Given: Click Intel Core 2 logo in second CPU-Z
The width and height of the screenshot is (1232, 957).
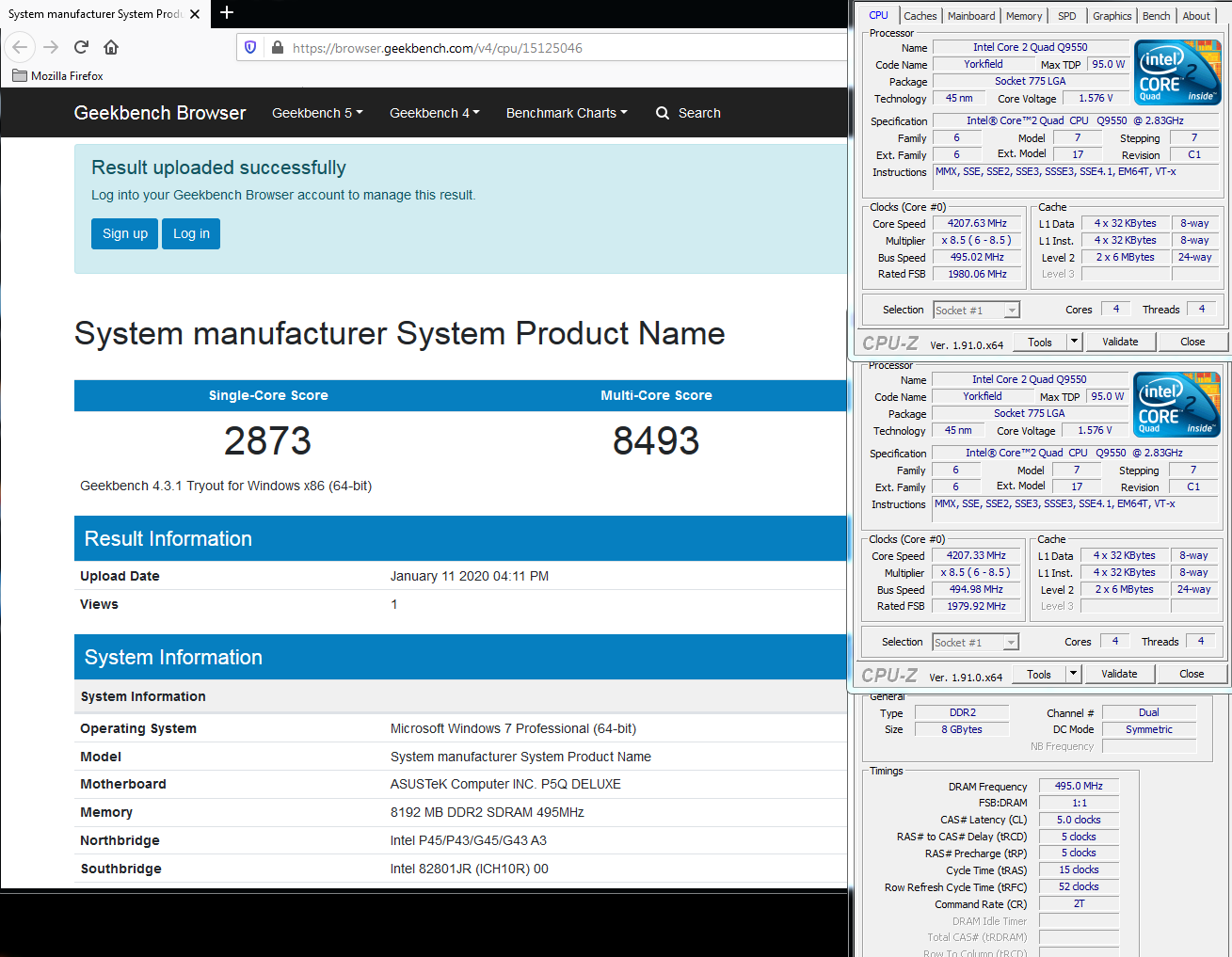Looking at the screenshot, I should 1176,405.
